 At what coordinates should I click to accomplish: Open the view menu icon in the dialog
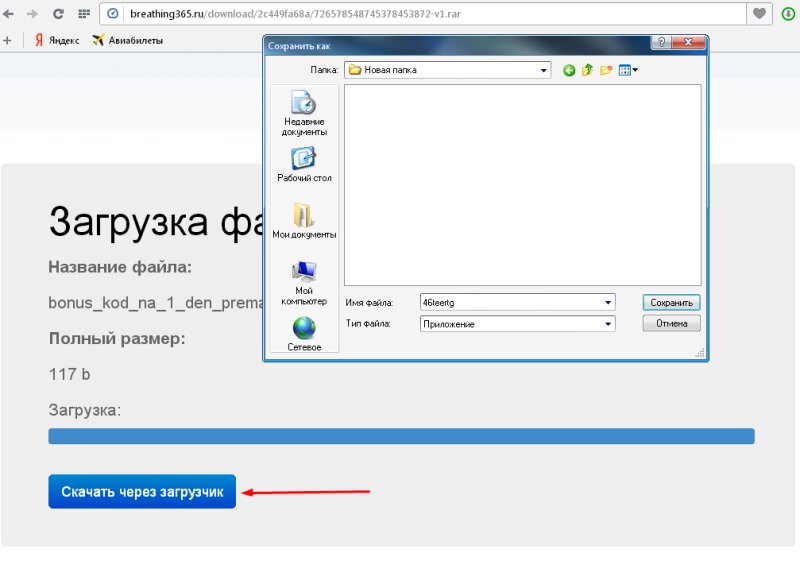(x=627, y=70)
